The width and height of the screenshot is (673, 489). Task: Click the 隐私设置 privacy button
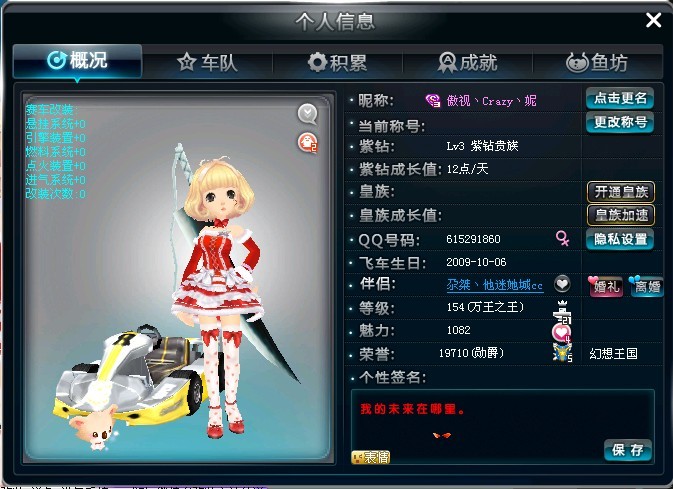(620, 239)
